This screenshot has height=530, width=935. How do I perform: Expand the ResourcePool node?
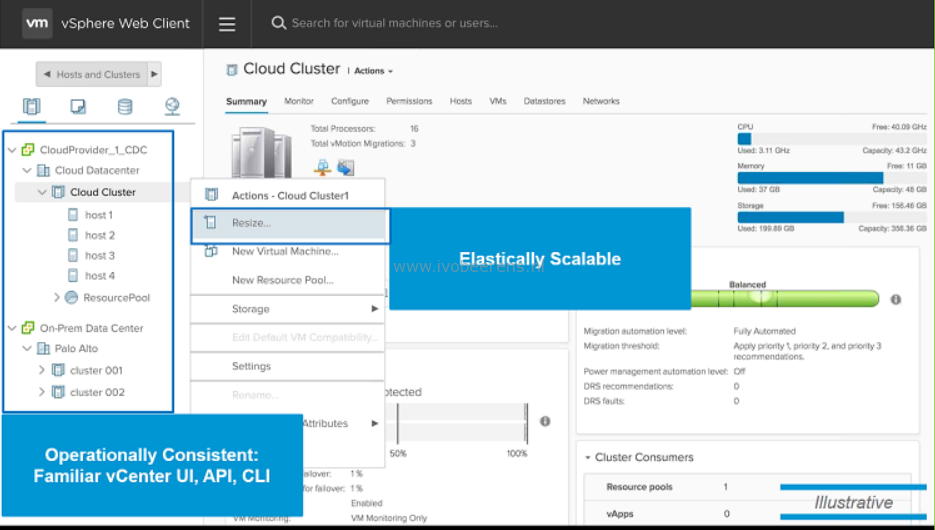[57, 297]
